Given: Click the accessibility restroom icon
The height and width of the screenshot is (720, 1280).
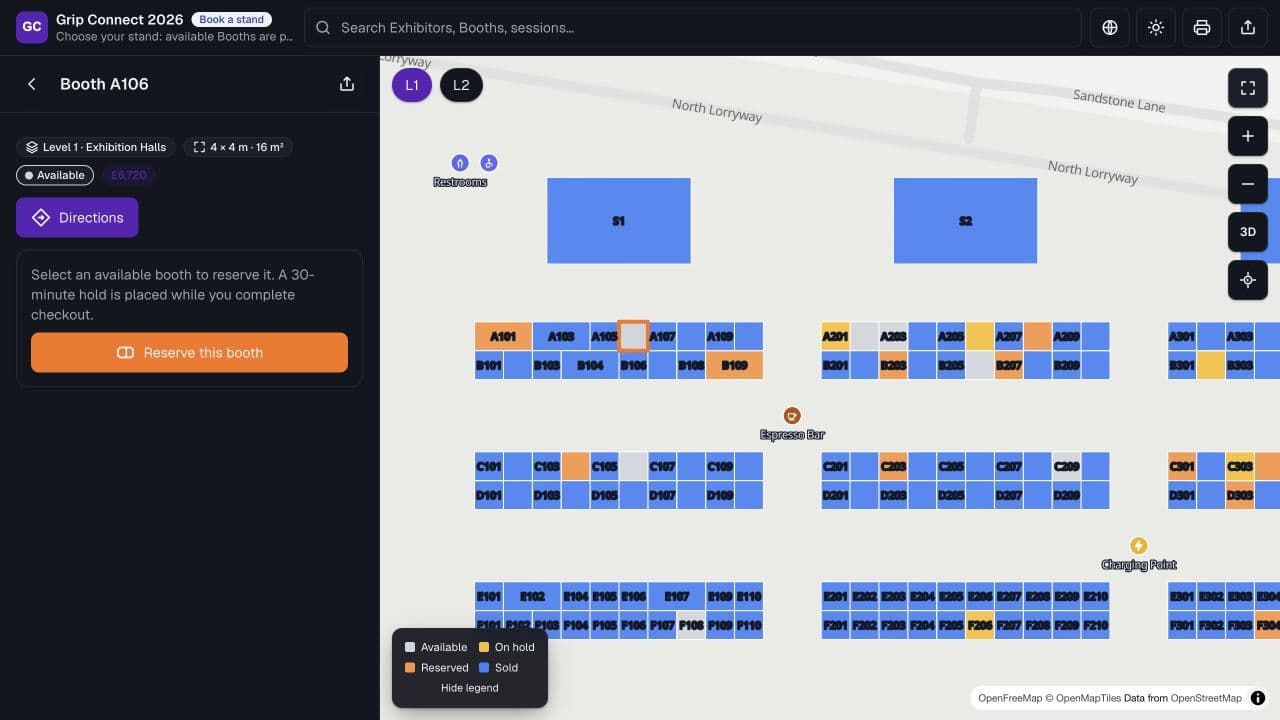Looking at the screenshot, I should pyautogui.click(x=489, y=163).
